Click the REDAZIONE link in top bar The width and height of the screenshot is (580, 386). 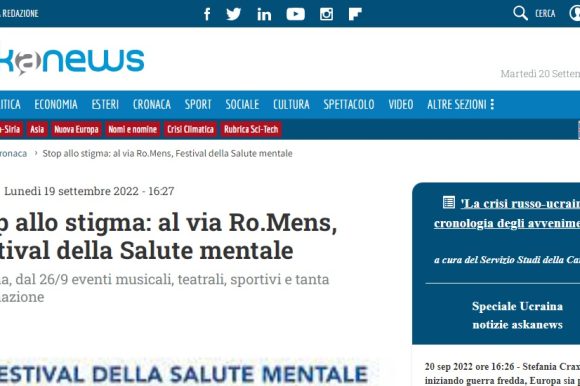pos(20,13)
